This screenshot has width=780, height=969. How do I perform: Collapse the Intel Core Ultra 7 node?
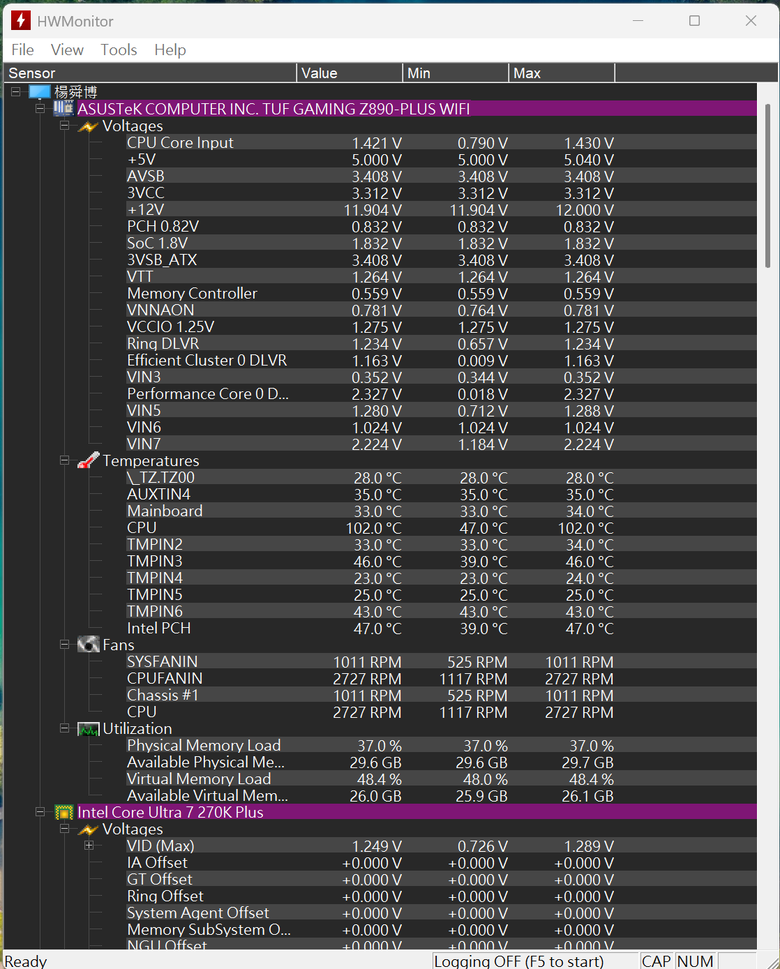click(40, 812)
